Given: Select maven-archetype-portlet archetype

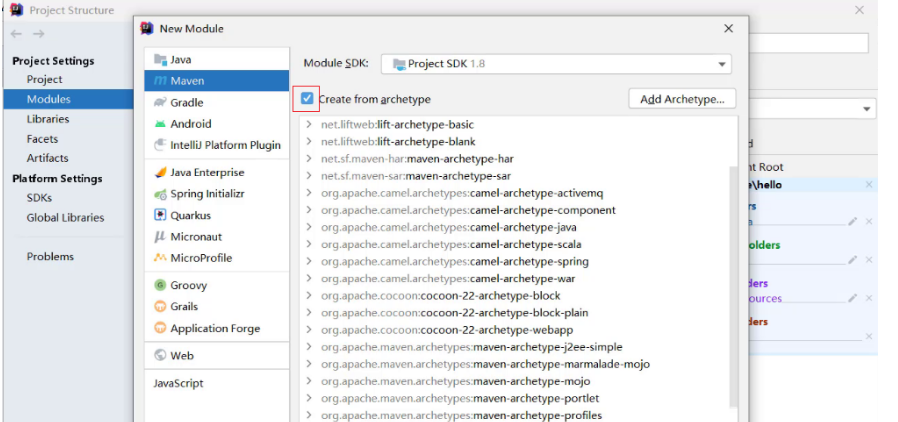Looking at the screenshot, I should coord(460,399).
